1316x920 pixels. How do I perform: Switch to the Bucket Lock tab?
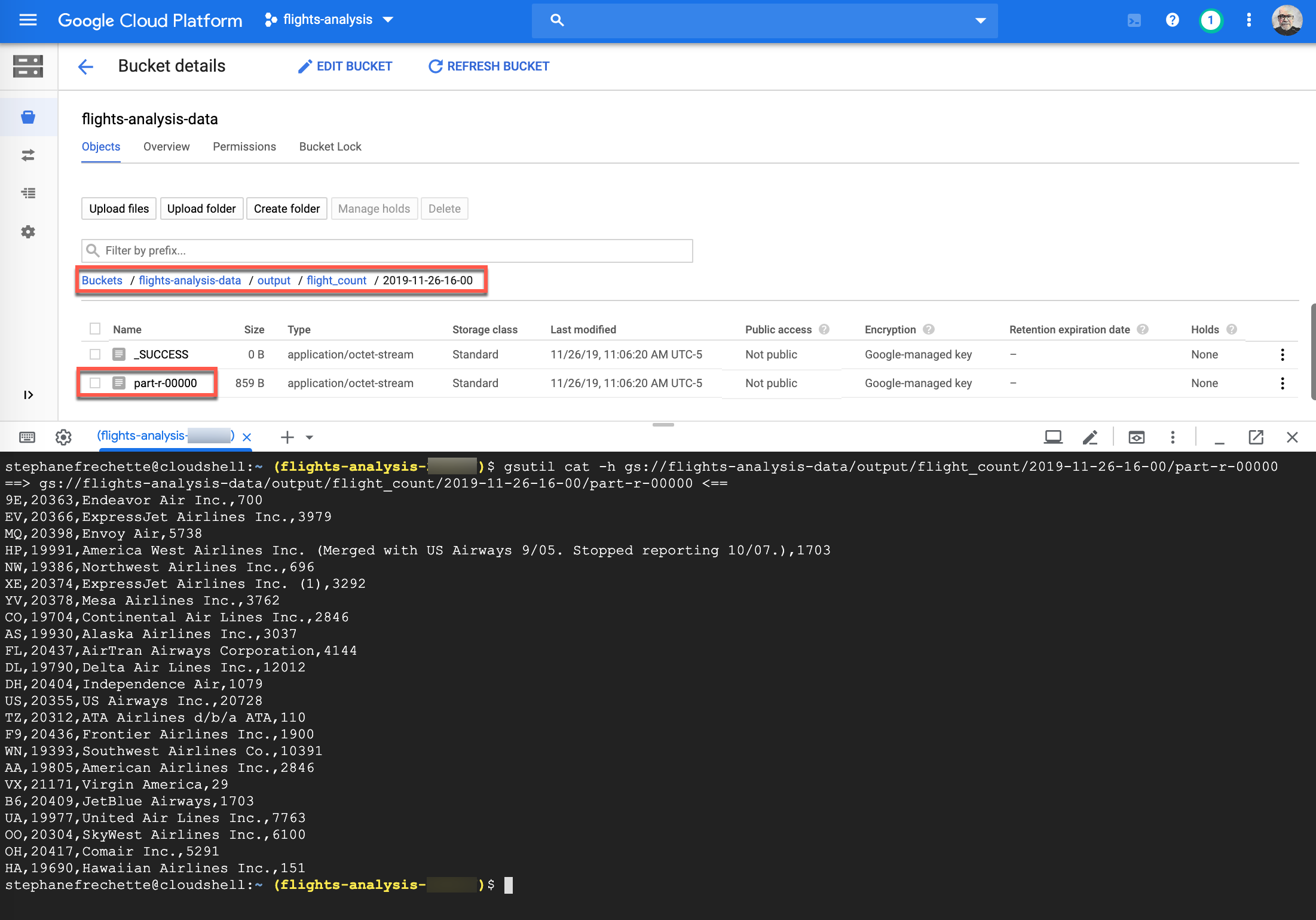click(x=330, y=147)
